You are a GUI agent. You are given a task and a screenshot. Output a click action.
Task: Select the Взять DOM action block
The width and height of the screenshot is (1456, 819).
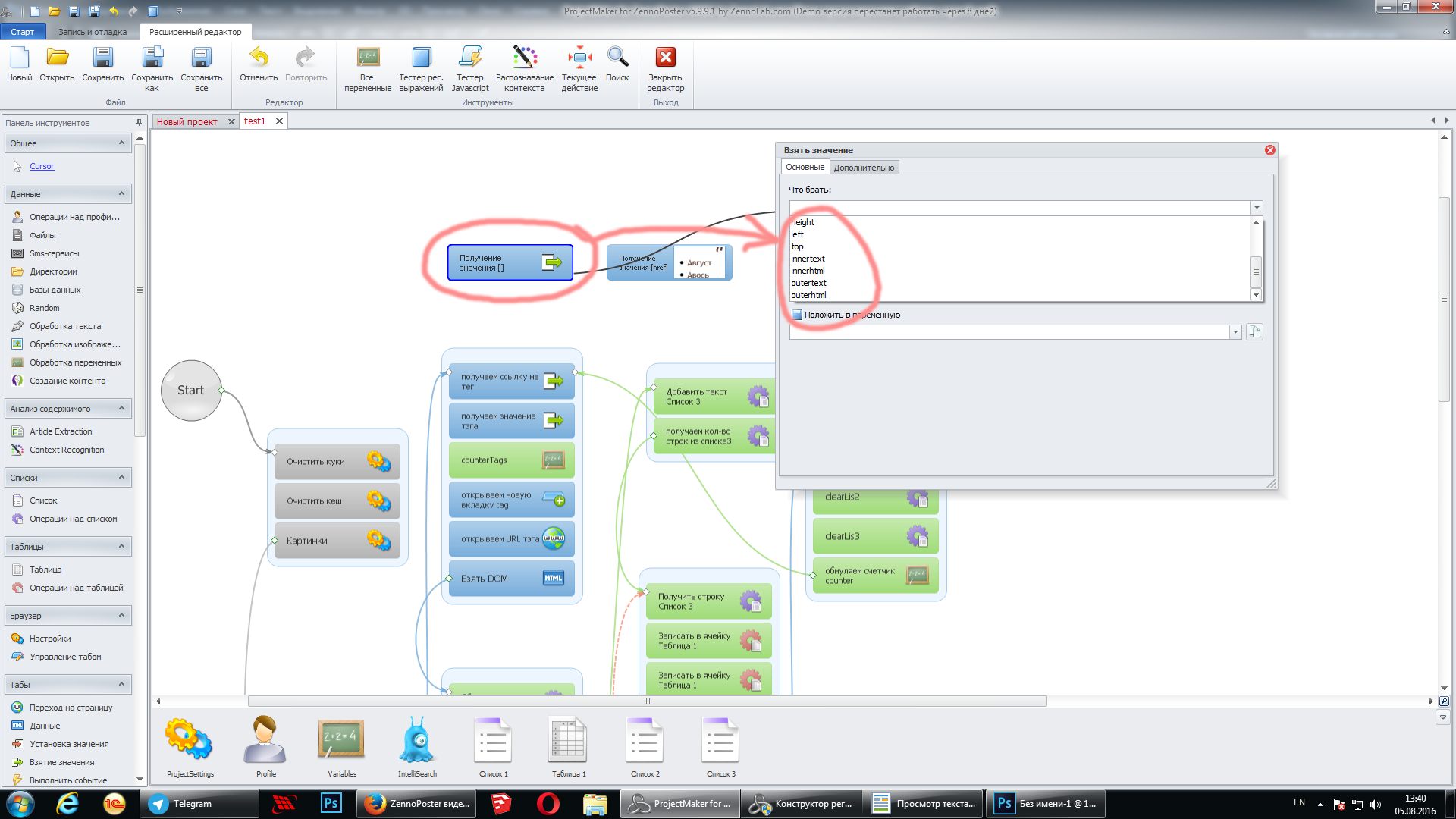point(511,579)
